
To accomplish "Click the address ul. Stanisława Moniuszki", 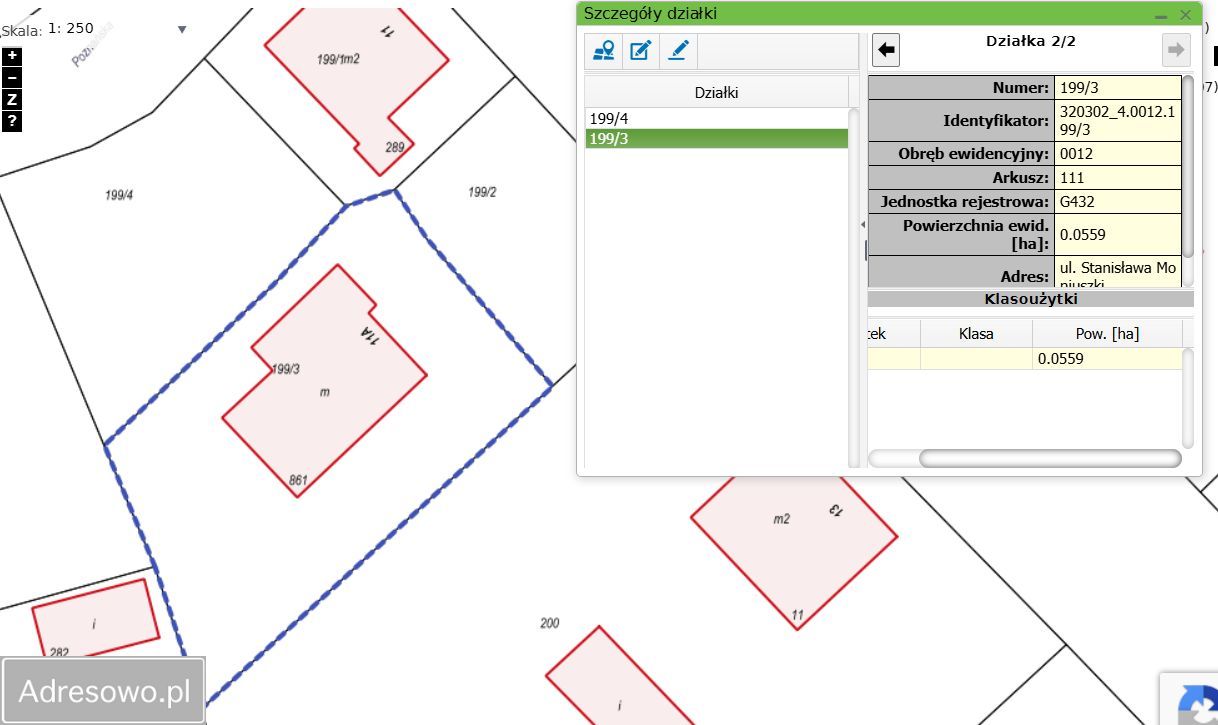I will 1118,273.
